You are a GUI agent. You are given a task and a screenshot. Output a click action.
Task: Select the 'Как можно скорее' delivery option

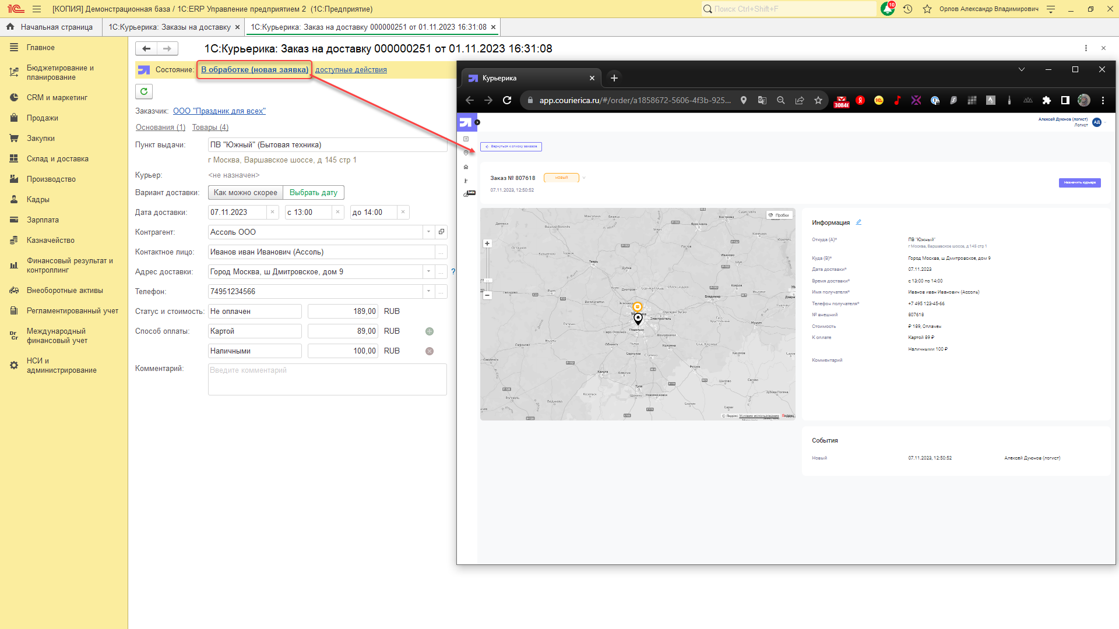pos(245,192)
